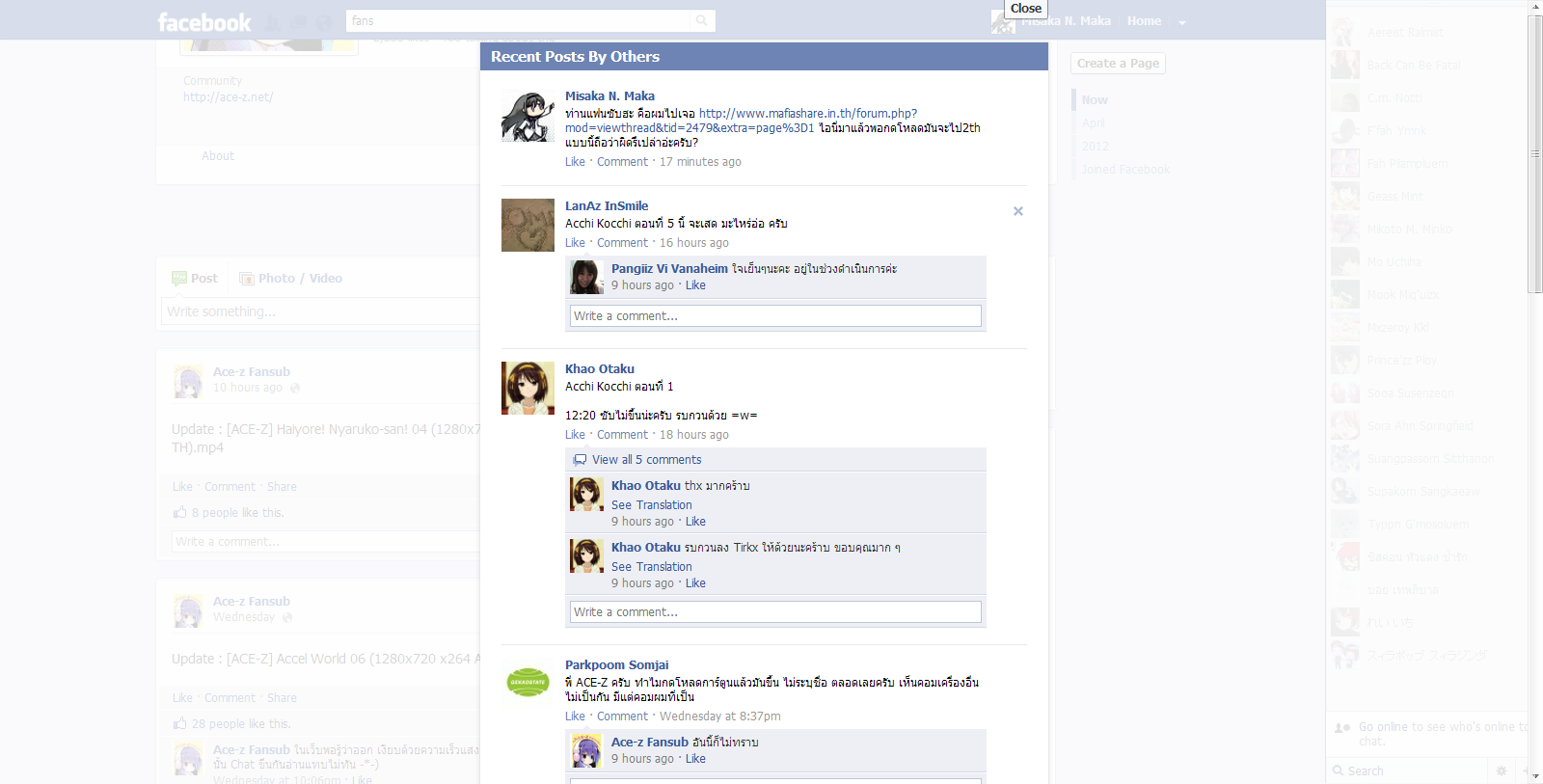Open Khao Otaku's post avatar
The width and height of the screenshot is (1543, 784).
pos(528,388)
